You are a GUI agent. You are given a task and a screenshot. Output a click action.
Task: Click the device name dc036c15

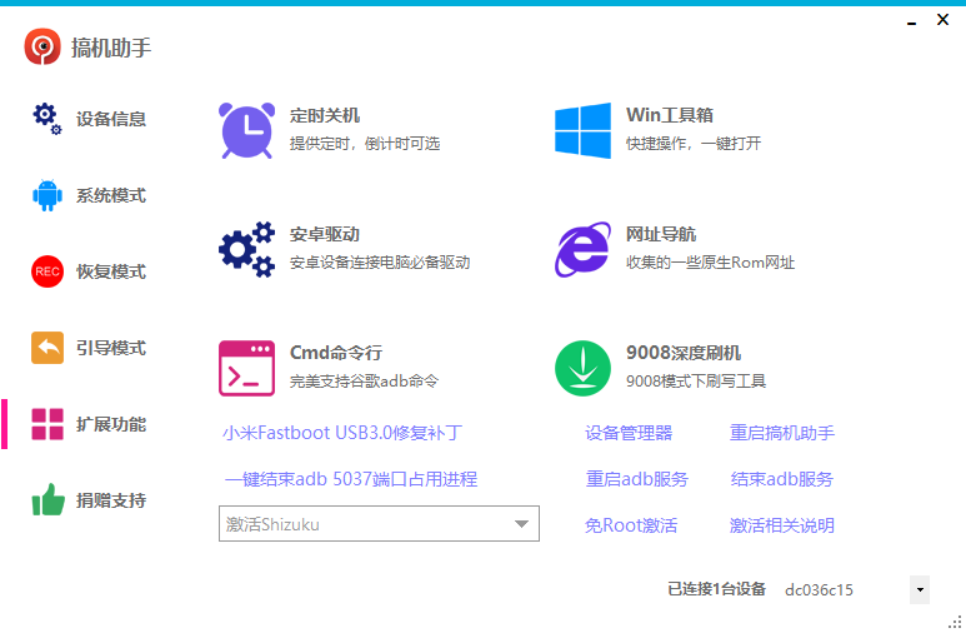click(817, 590)
